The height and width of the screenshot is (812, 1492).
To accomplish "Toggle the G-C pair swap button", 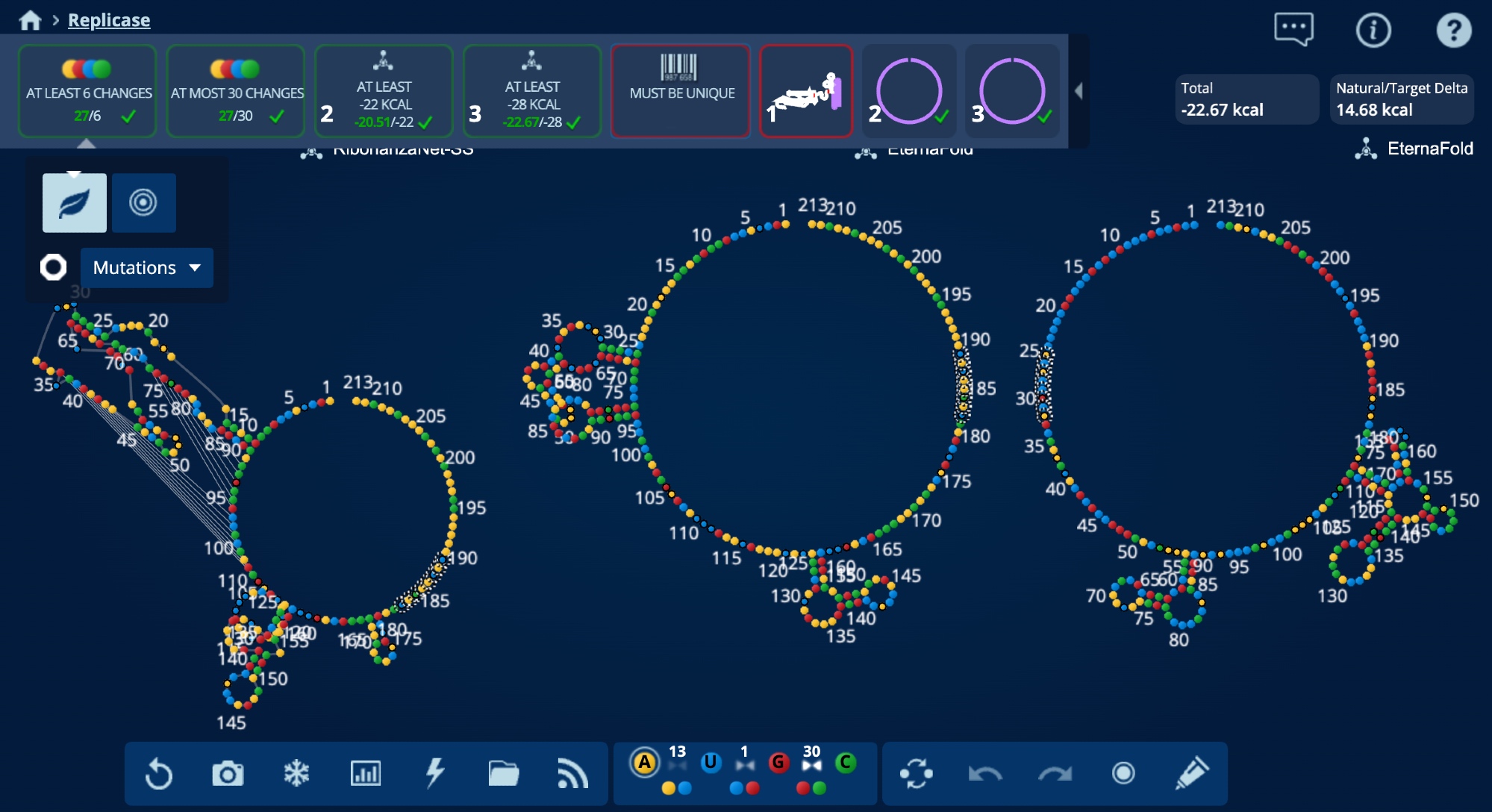I will click(811, 764).
